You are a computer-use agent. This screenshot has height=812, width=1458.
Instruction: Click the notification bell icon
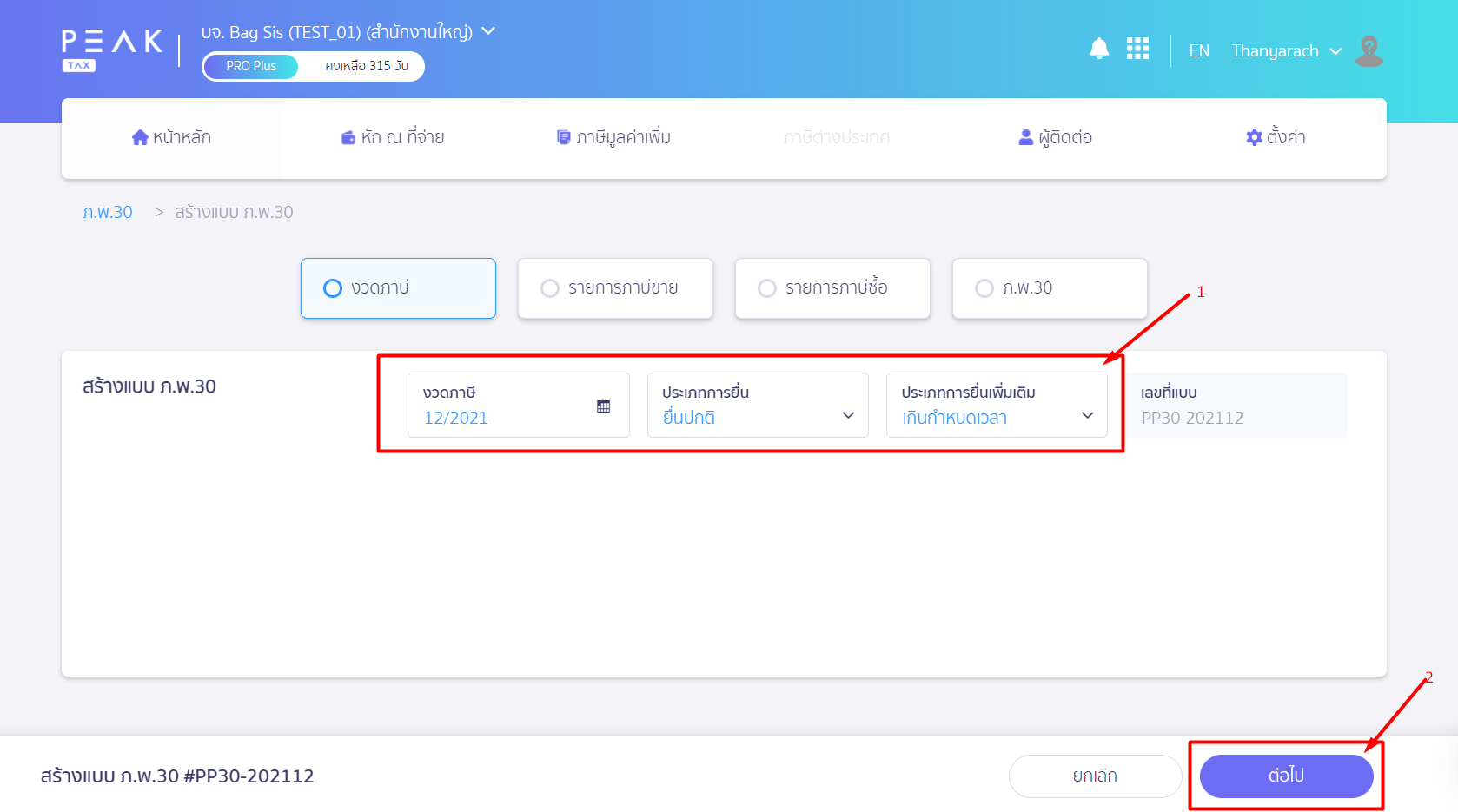pos(1098,49)
